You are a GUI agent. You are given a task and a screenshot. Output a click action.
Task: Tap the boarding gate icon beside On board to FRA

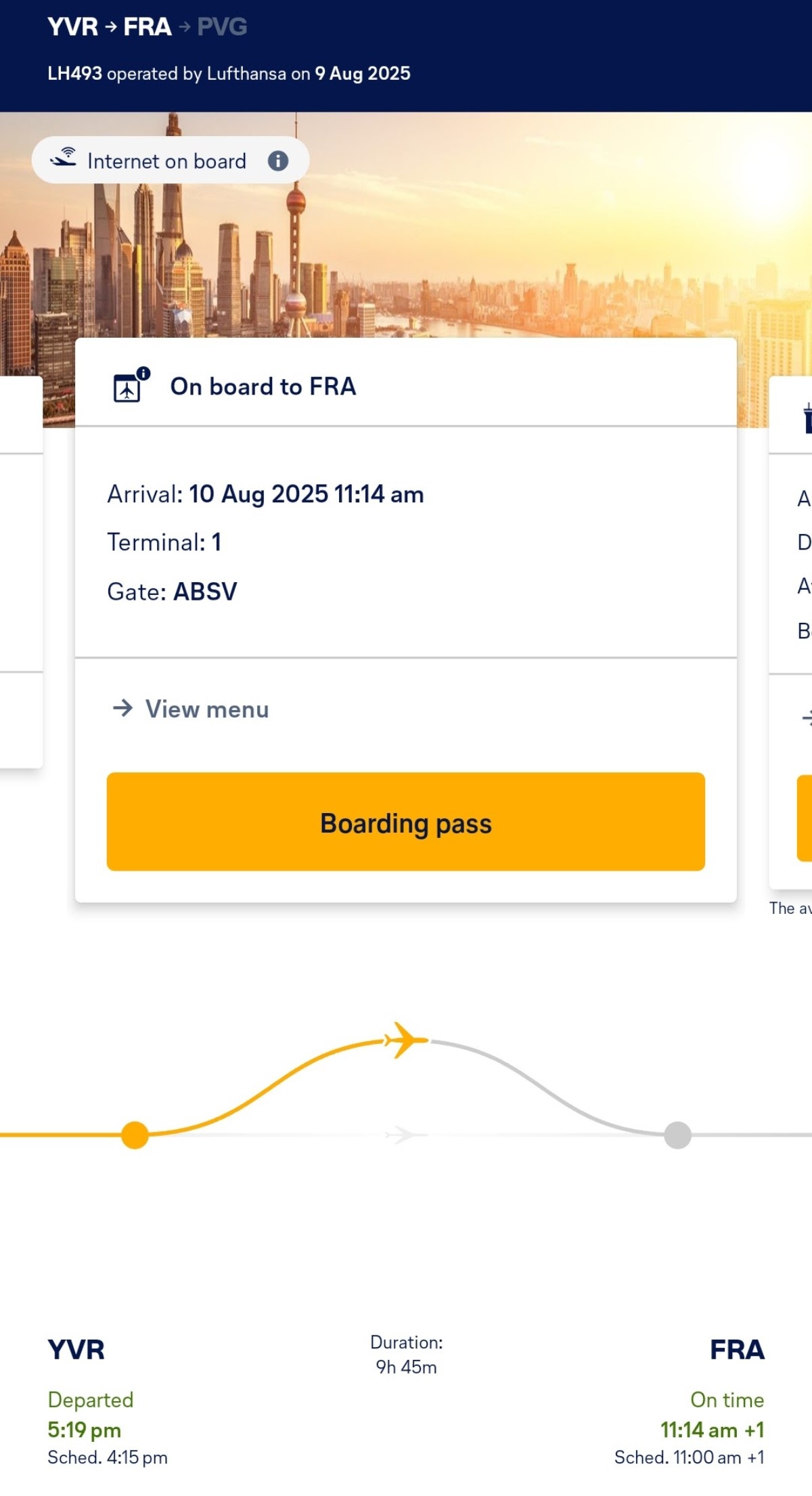pos(131,385)
